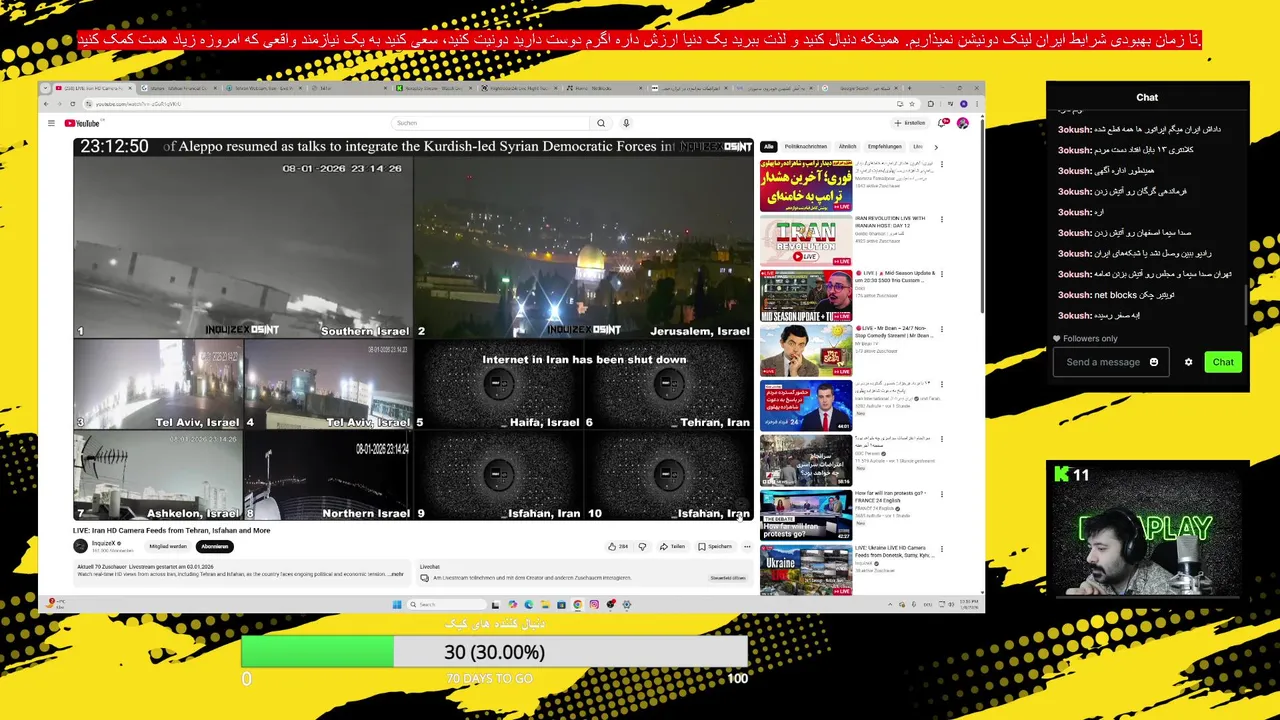
Task: Click the YouTube page vertical scrollbar
Action: pyautogui.click(x=981, y=215)
